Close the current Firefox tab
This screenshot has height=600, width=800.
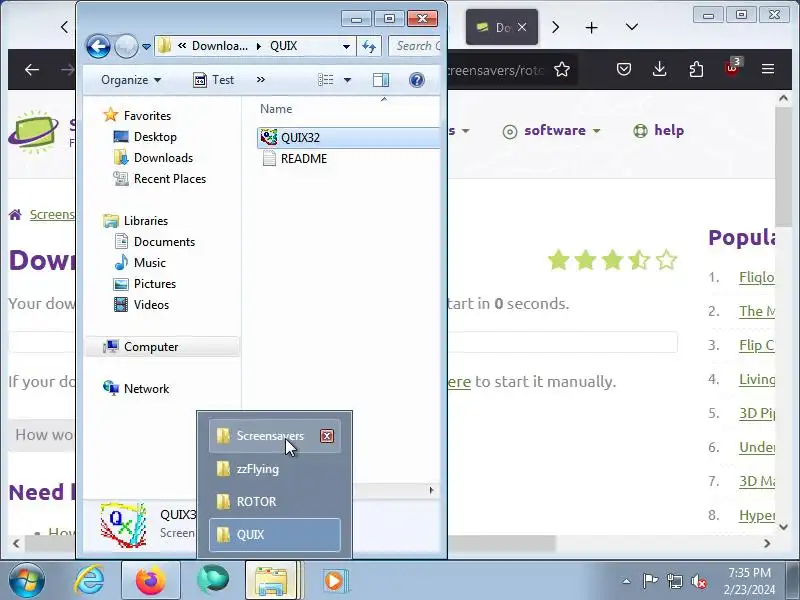tap(522, 27)
